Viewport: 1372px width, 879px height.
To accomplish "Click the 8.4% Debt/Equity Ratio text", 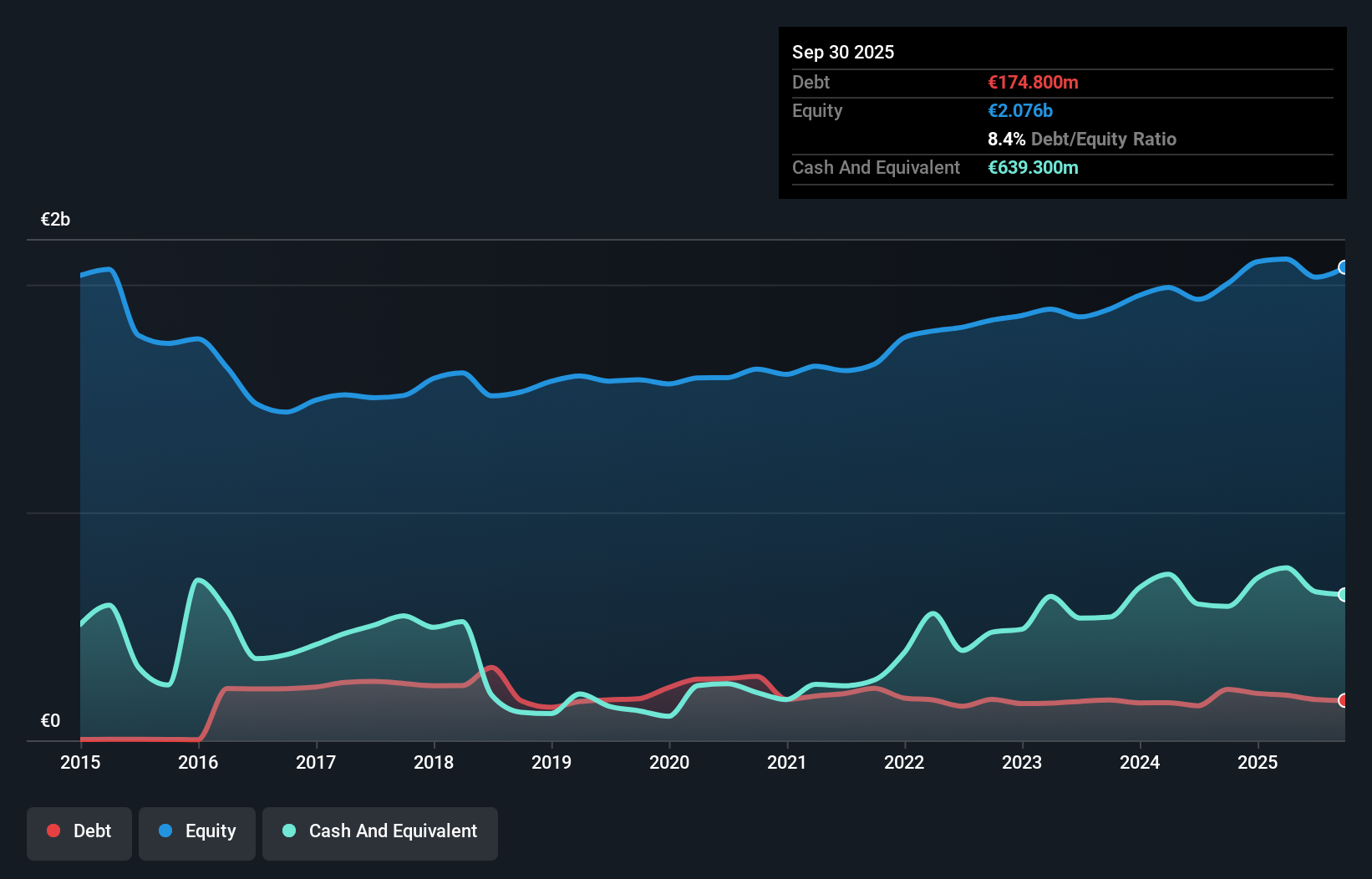I will coord(1083,139).
